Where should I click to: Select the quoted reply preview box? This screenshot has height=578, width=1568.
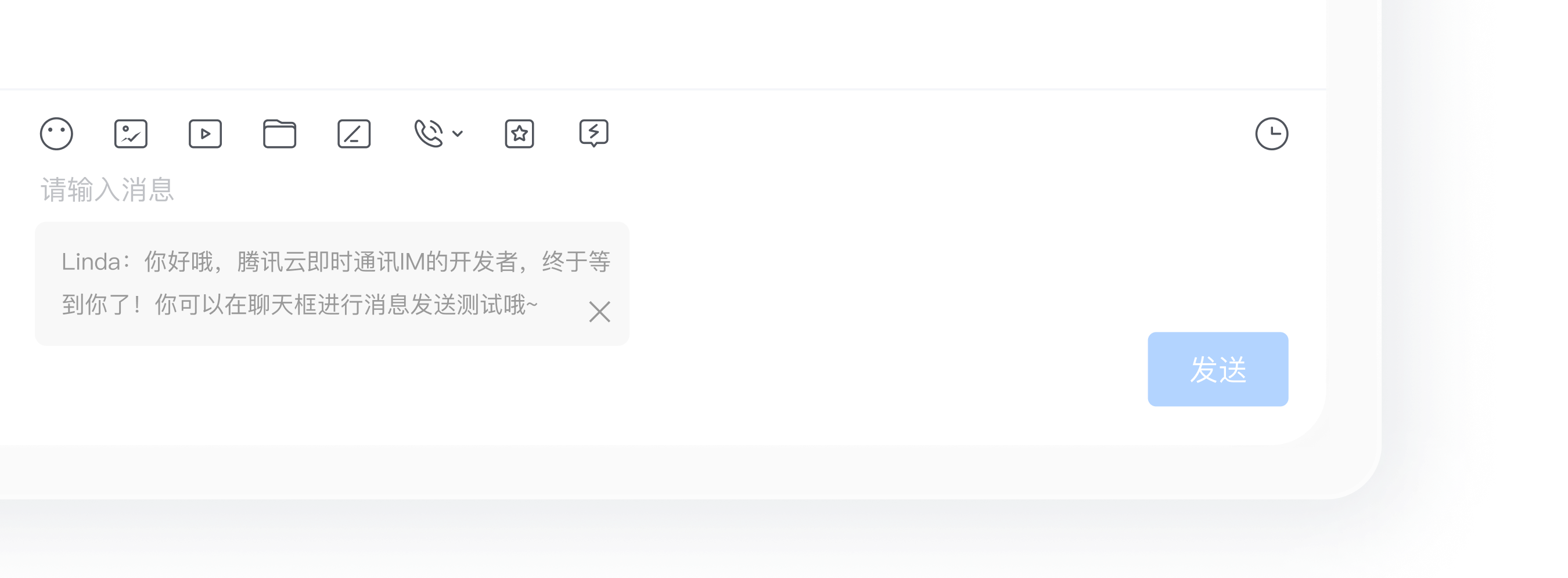point(332,284)
